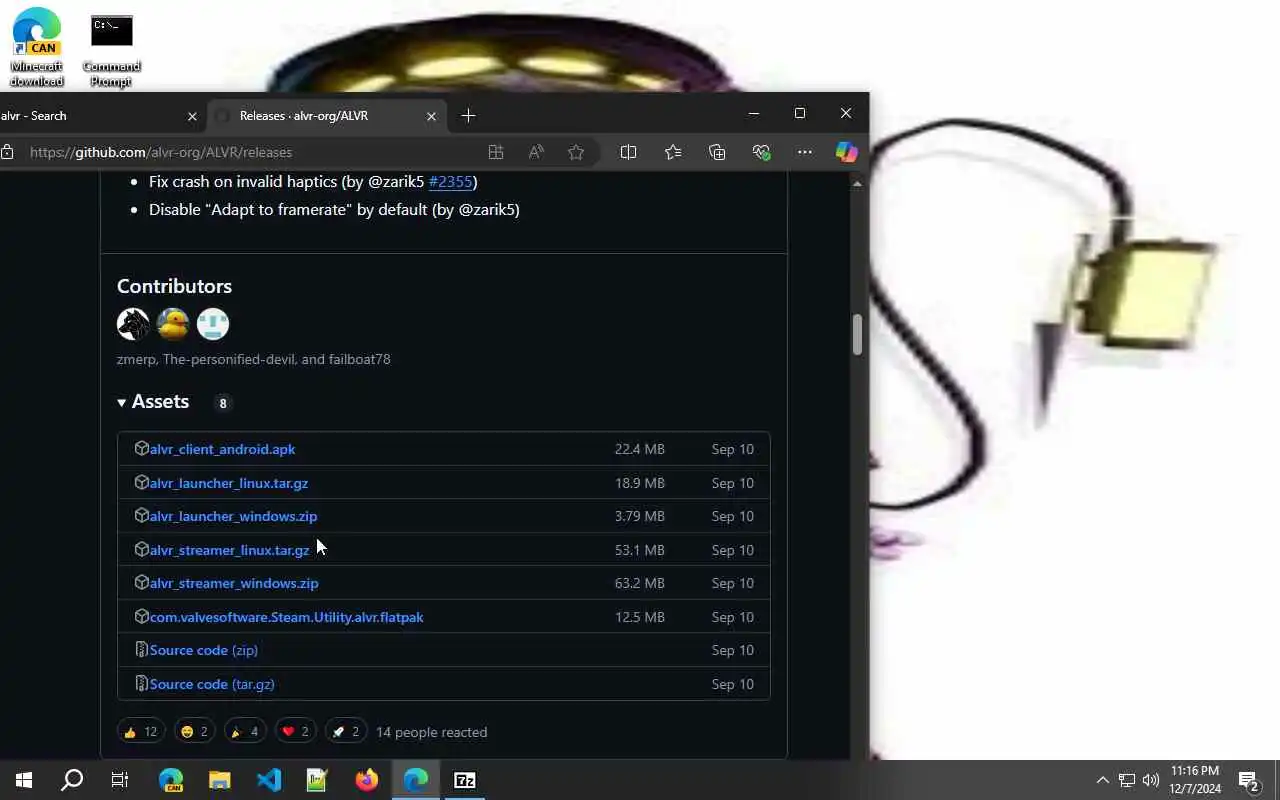
Task: Open the notification center
Action: (x=1248, y=780)
